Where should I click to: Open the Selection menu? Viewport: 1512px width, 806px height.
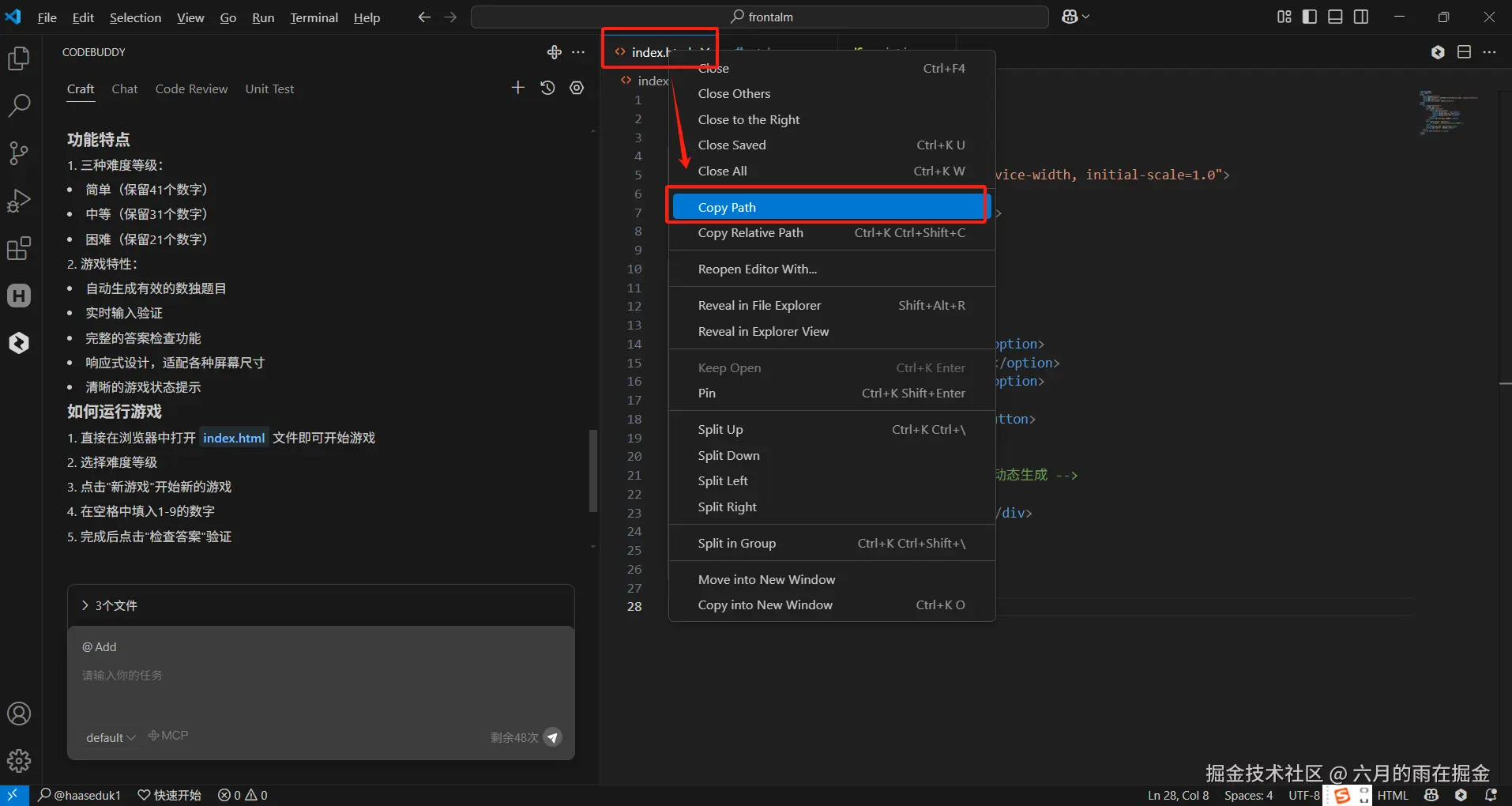(135, 17)
